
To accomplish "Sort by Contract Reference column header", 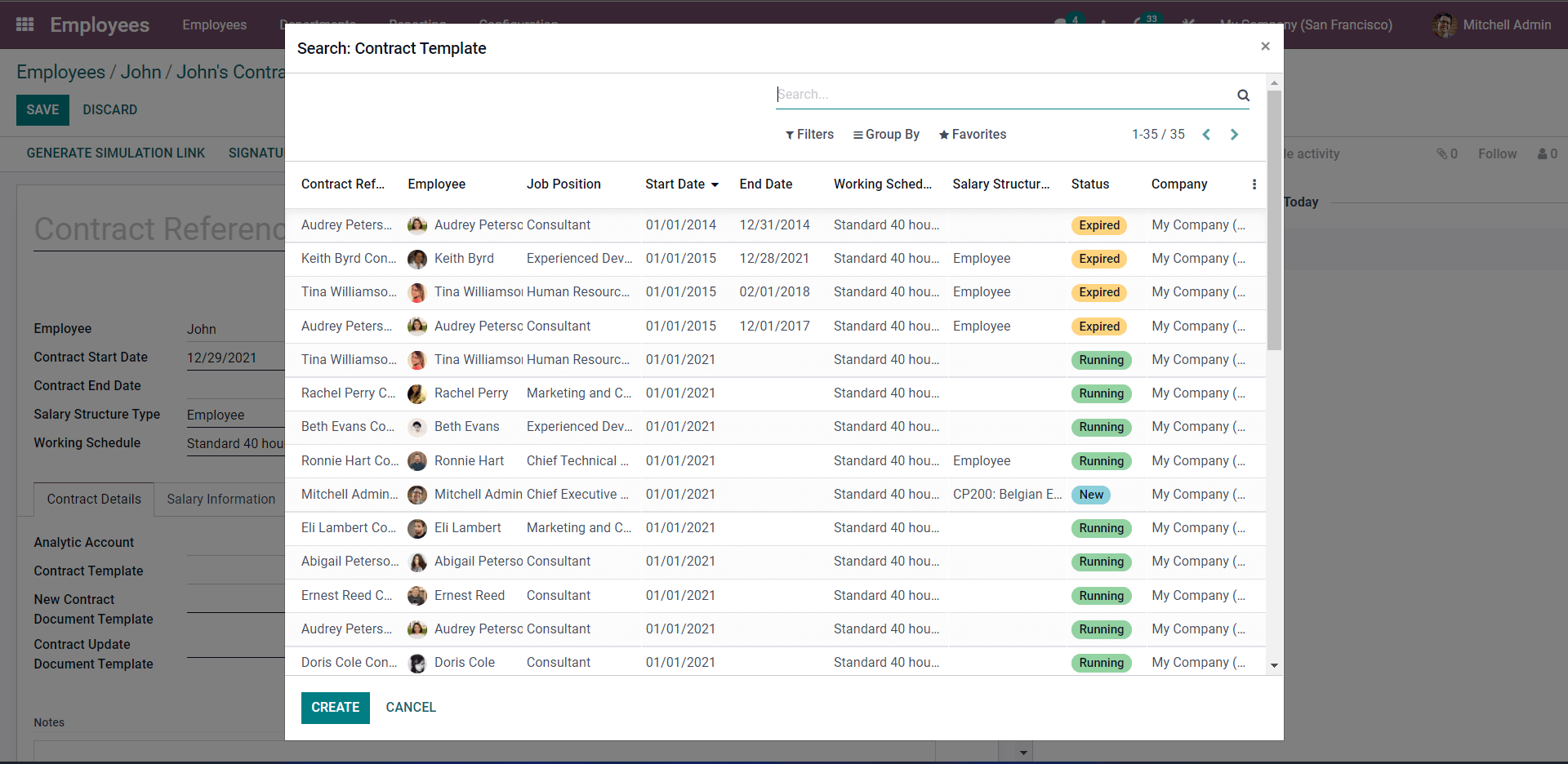I will pos(343,184).
